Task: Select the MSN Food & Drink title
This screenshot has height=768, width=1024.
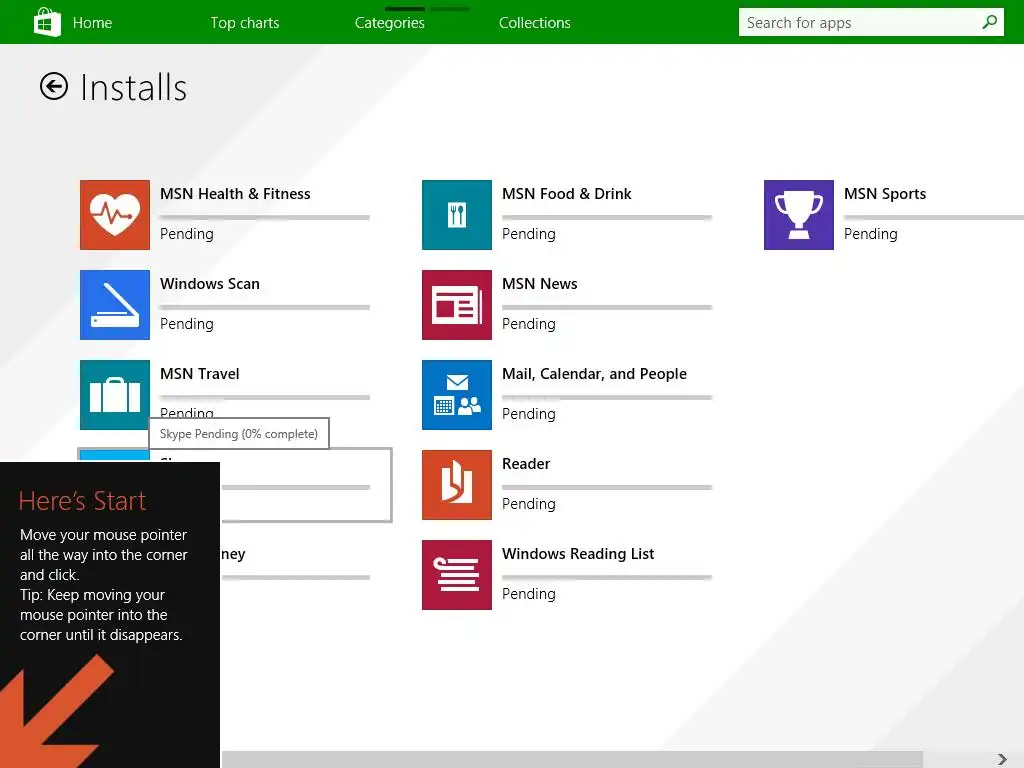Action: (567, 194)
